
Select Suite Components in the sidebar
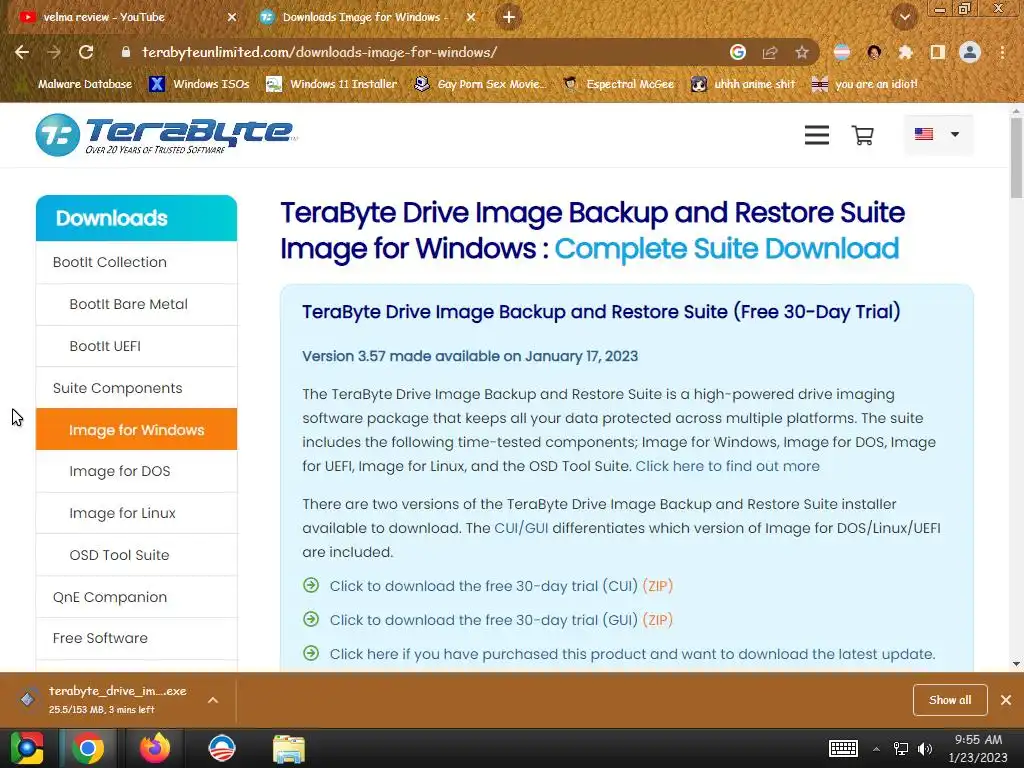click(x=136, y=388)
